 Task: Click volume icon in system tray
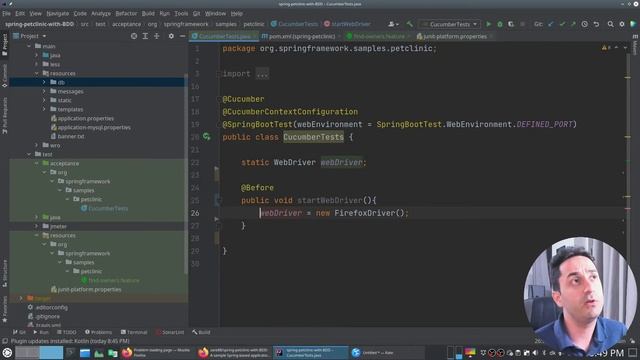[x=535, y=353]
